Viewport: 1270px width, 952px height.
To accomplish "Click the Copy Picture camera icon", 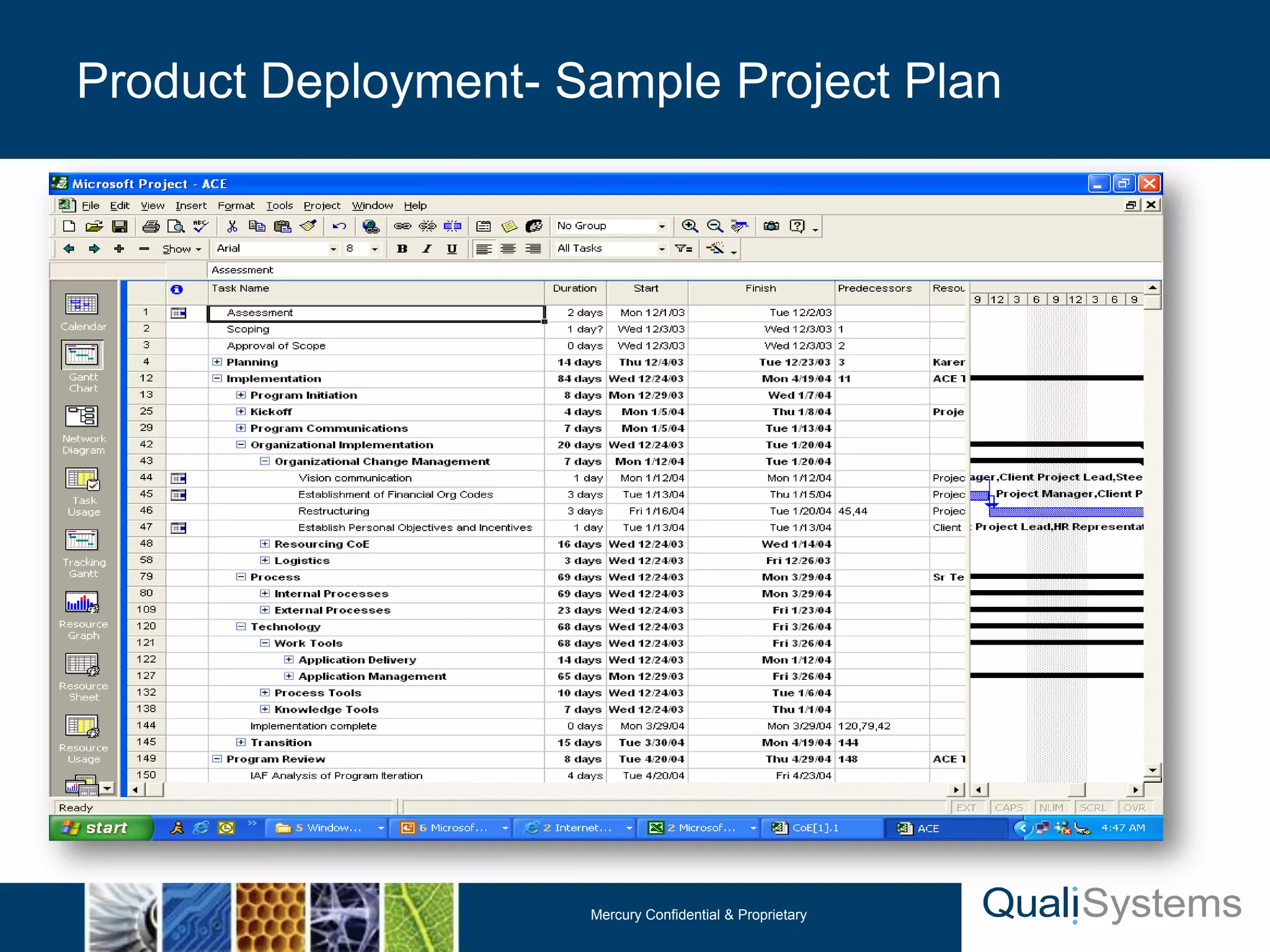I will point(771,226).
